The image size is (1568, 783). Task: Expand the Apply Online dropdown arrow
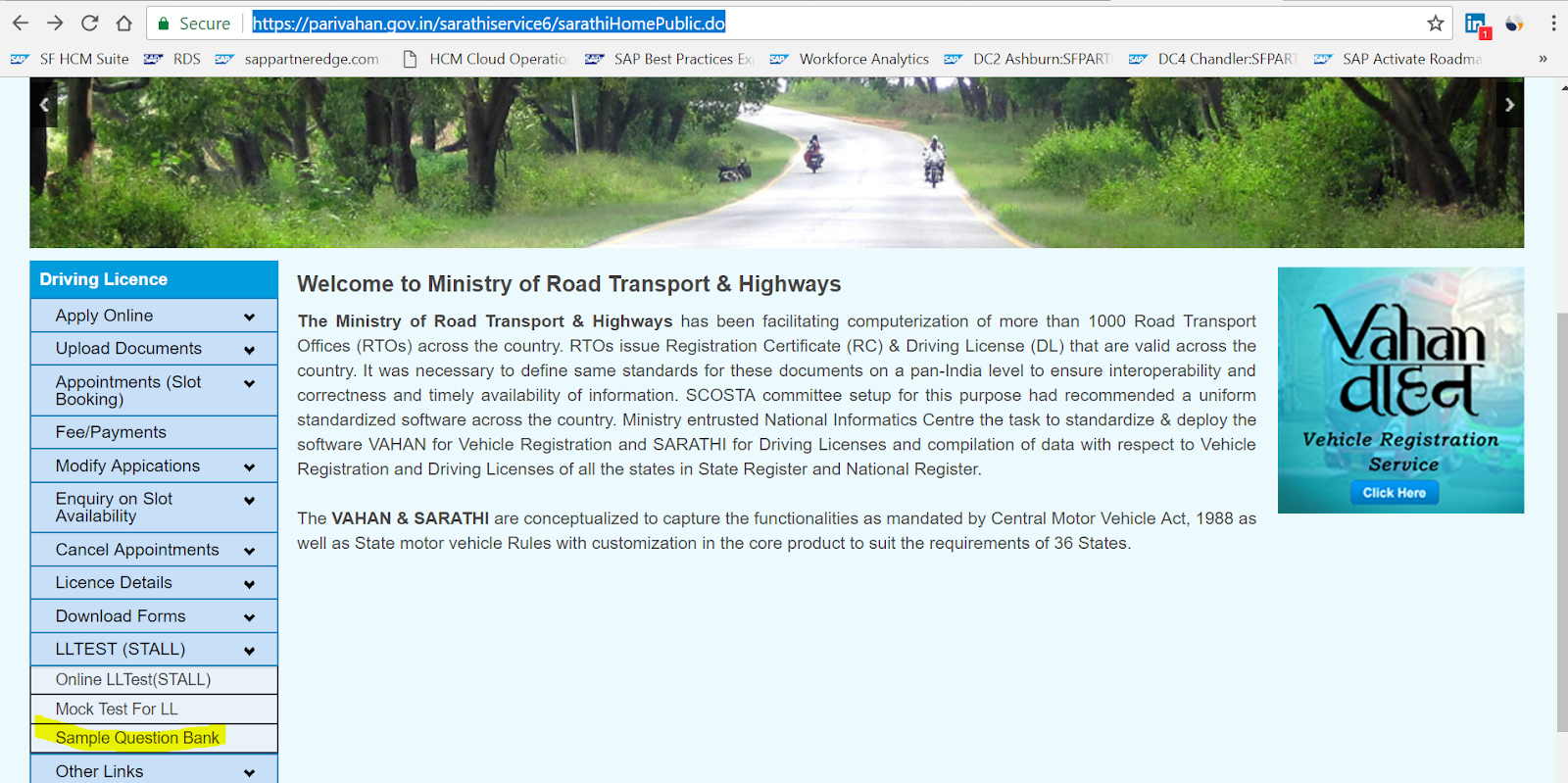[x=249, y=317]
